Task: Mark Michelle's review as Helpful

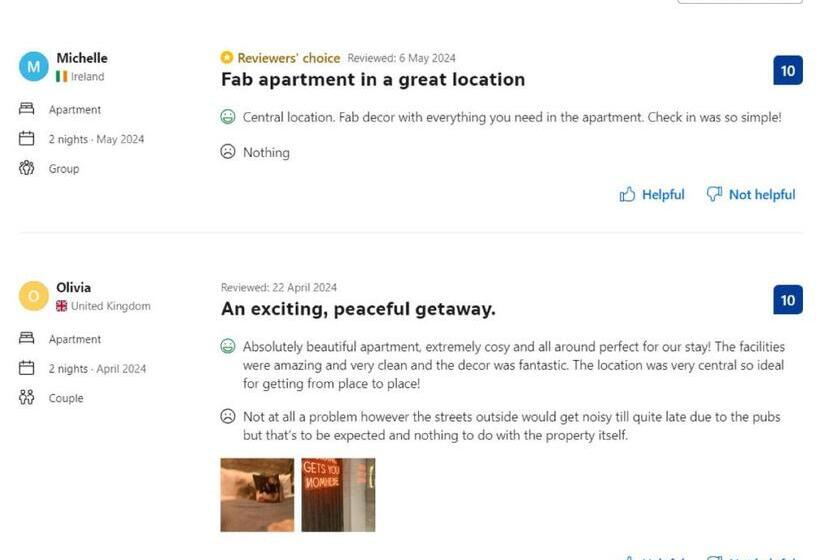Action: pyautogui.click(x=662, y=195)
